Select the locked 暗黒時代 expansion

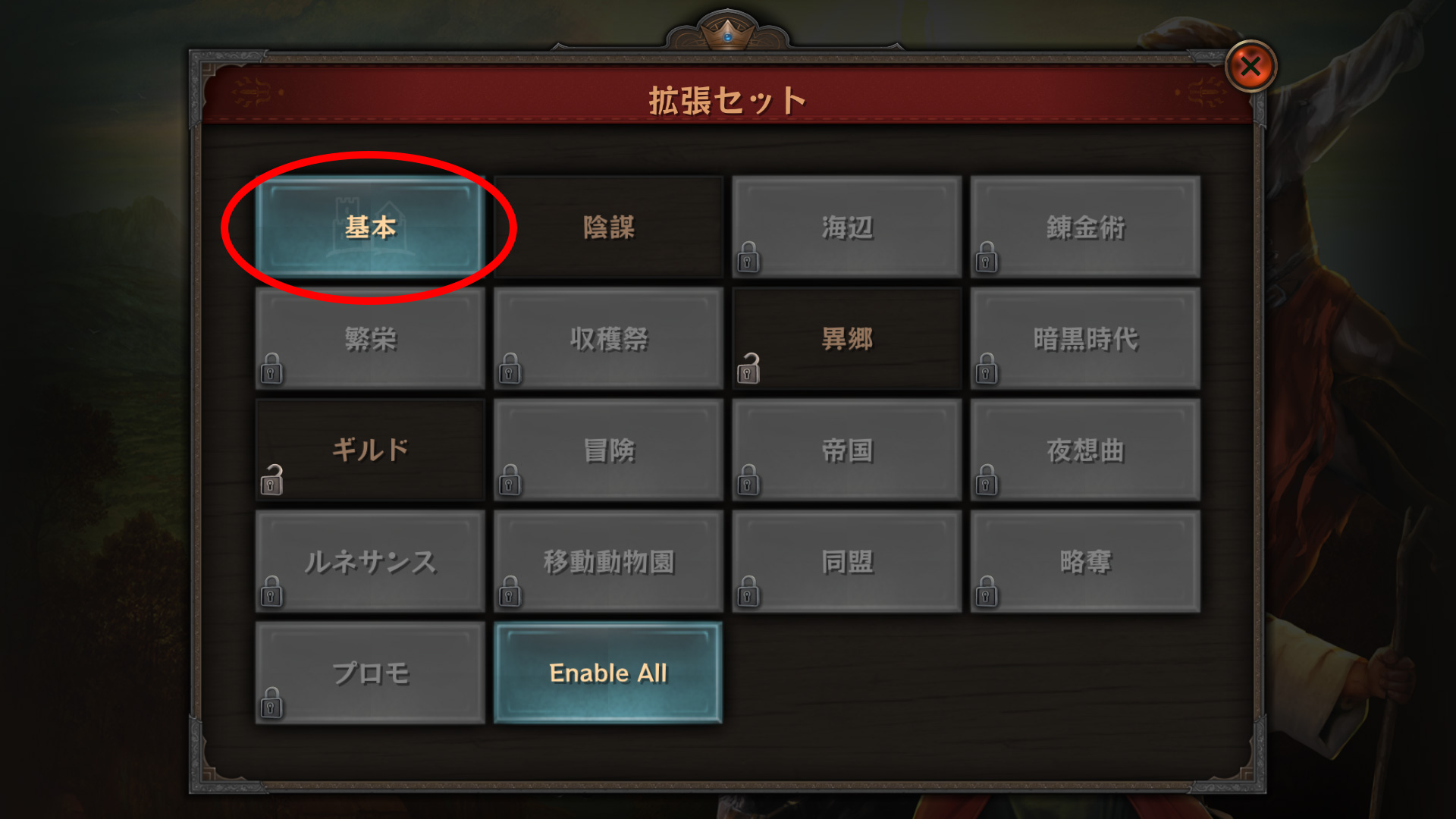[1085, 338]
